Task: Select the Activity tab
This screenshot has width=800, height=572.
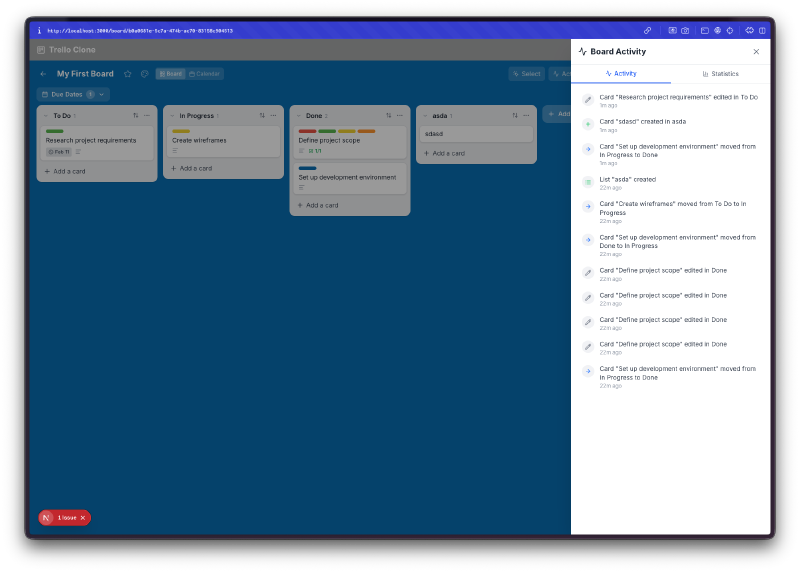Action: [620, 74]
